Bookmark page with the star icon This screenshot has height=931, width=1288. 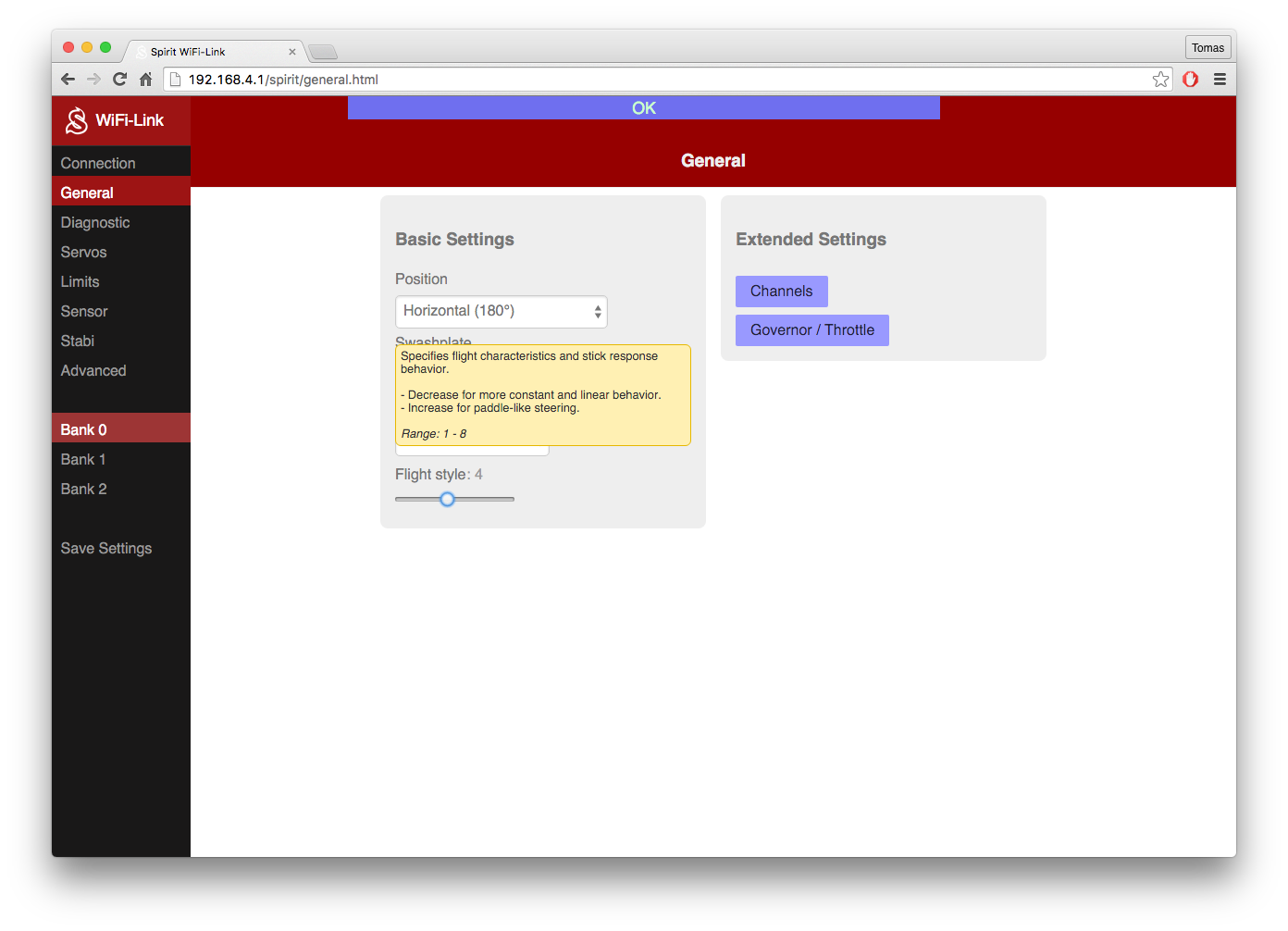click(1160, 80)
